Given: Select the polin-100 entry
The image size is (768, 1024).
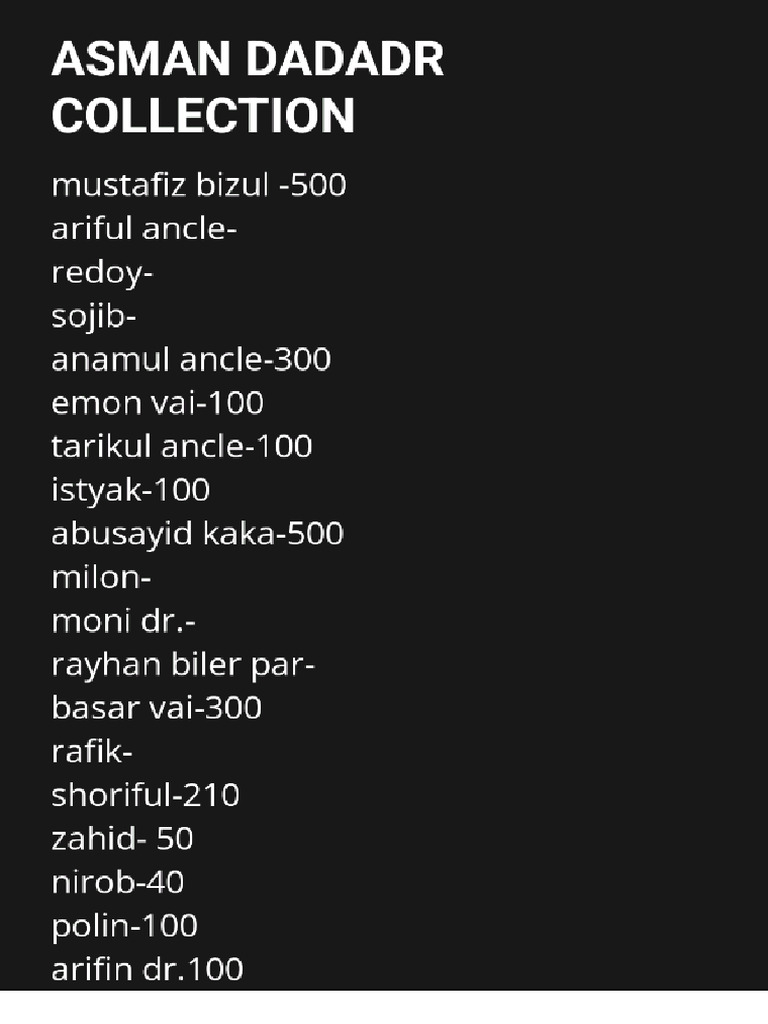Looking at the screenshot, I should pyautogui.click(x=124, y=927).
